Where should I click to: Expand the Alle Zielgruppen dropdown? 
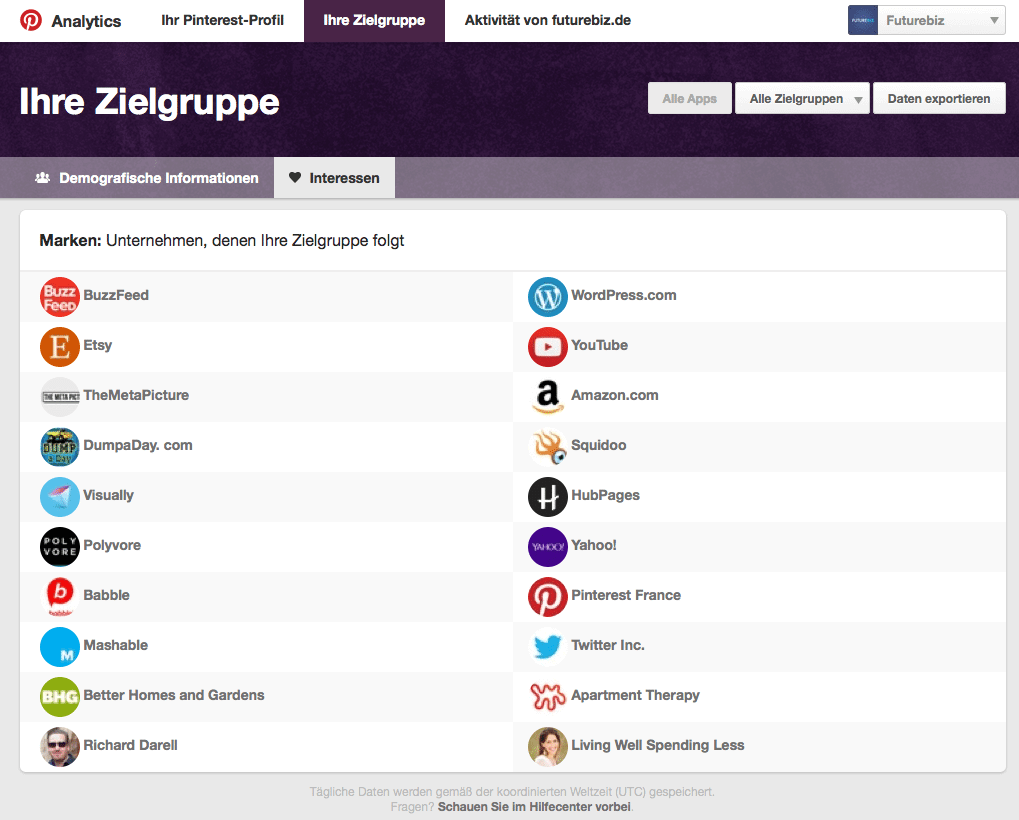[802, 99]
